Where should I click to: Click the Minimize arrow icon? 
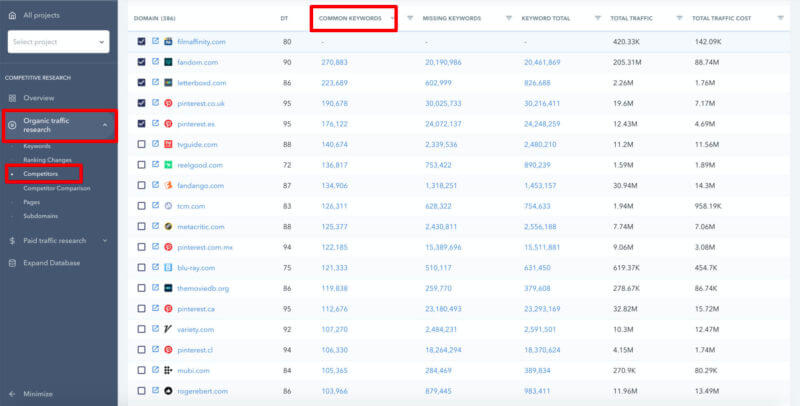tap(12, 394)
